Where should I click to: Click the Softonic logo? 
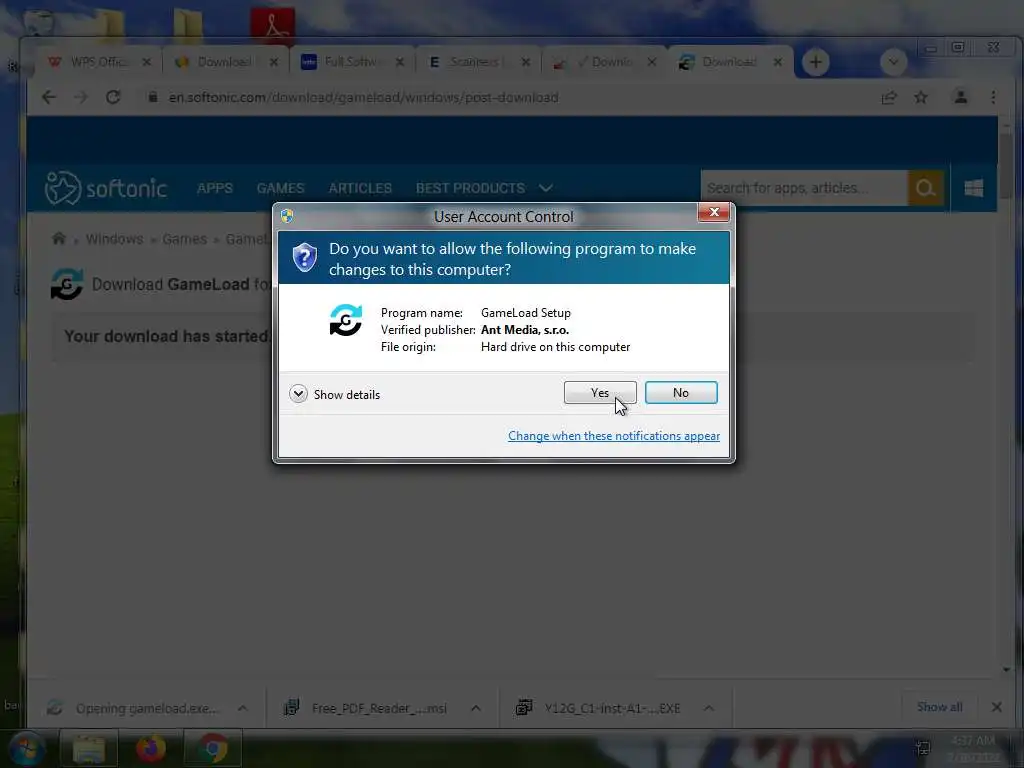pos(106,188)
